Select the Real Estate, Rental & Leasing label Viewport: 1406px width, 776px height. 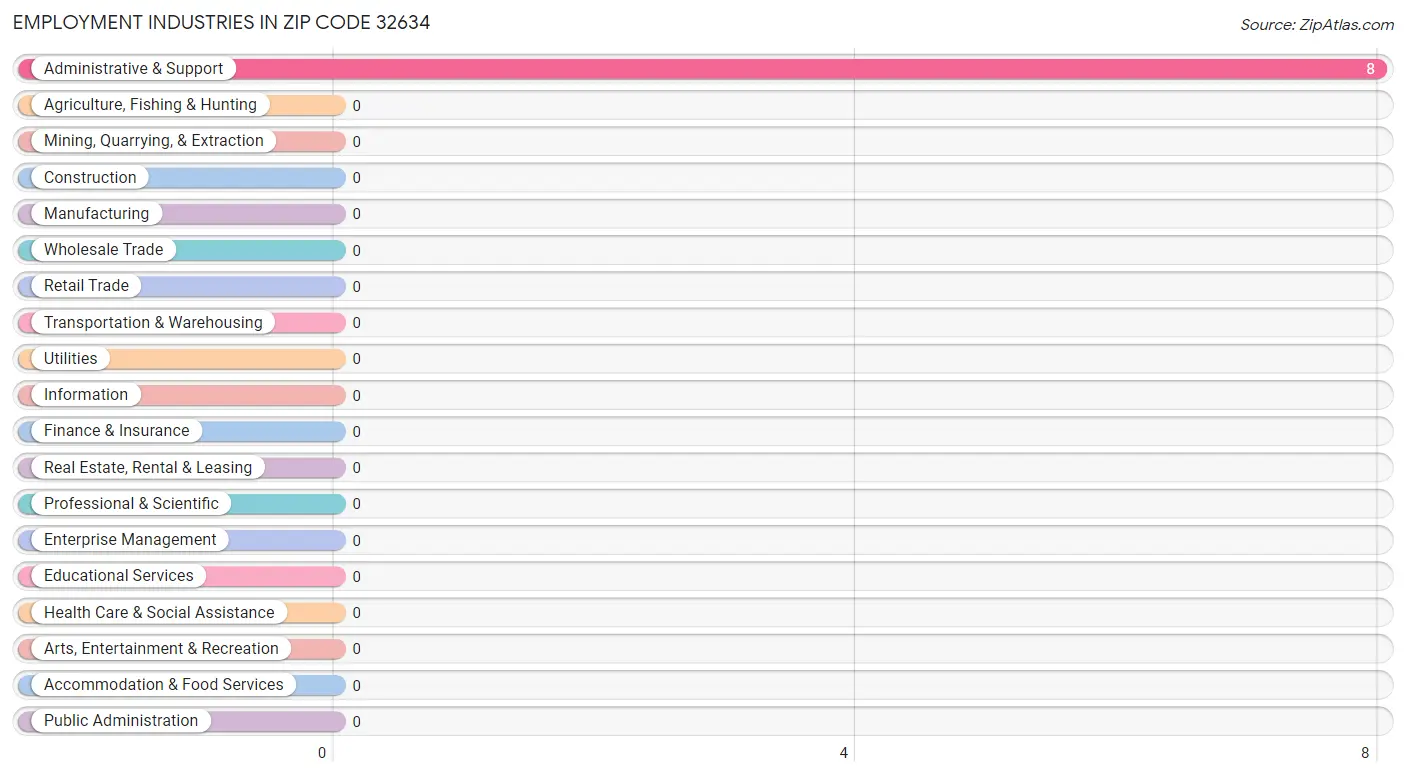pyautogui.click(x=148, y=467)
